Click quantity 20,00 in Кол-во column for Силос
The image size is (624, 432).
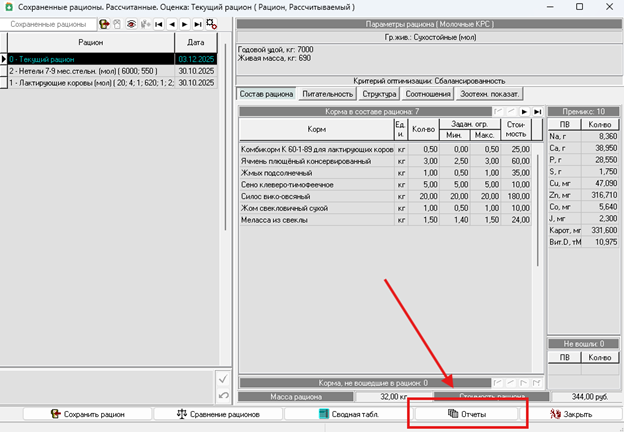coord(423,196)
